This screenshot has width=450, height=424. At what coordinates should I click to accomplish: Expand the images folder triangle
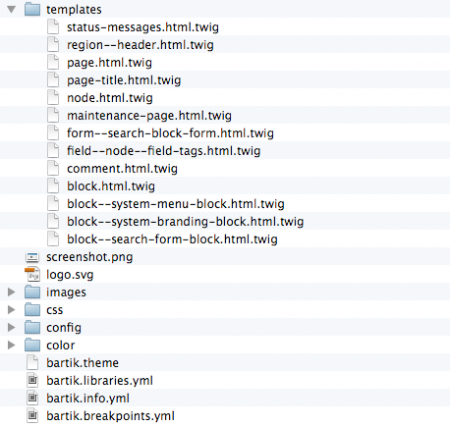point(12,292)
